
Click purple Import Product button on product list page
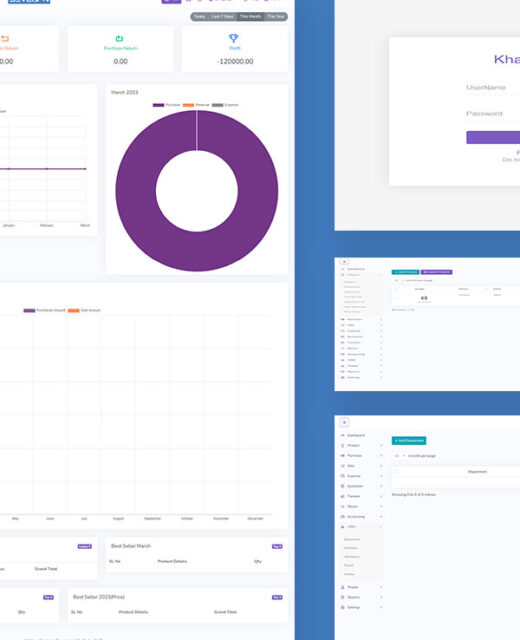(x=436, y=272)
